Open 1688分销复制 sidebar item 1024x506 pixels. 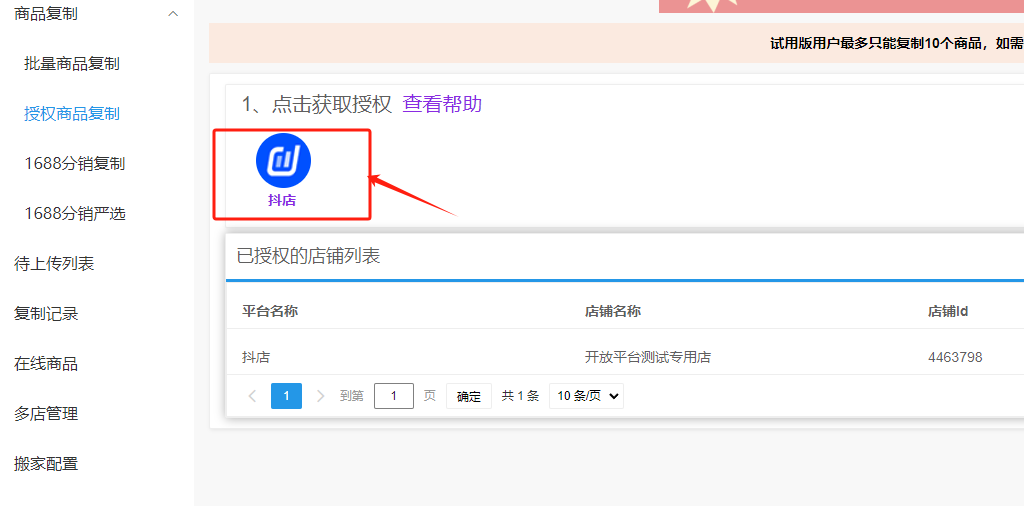click(x=74, y=164)
